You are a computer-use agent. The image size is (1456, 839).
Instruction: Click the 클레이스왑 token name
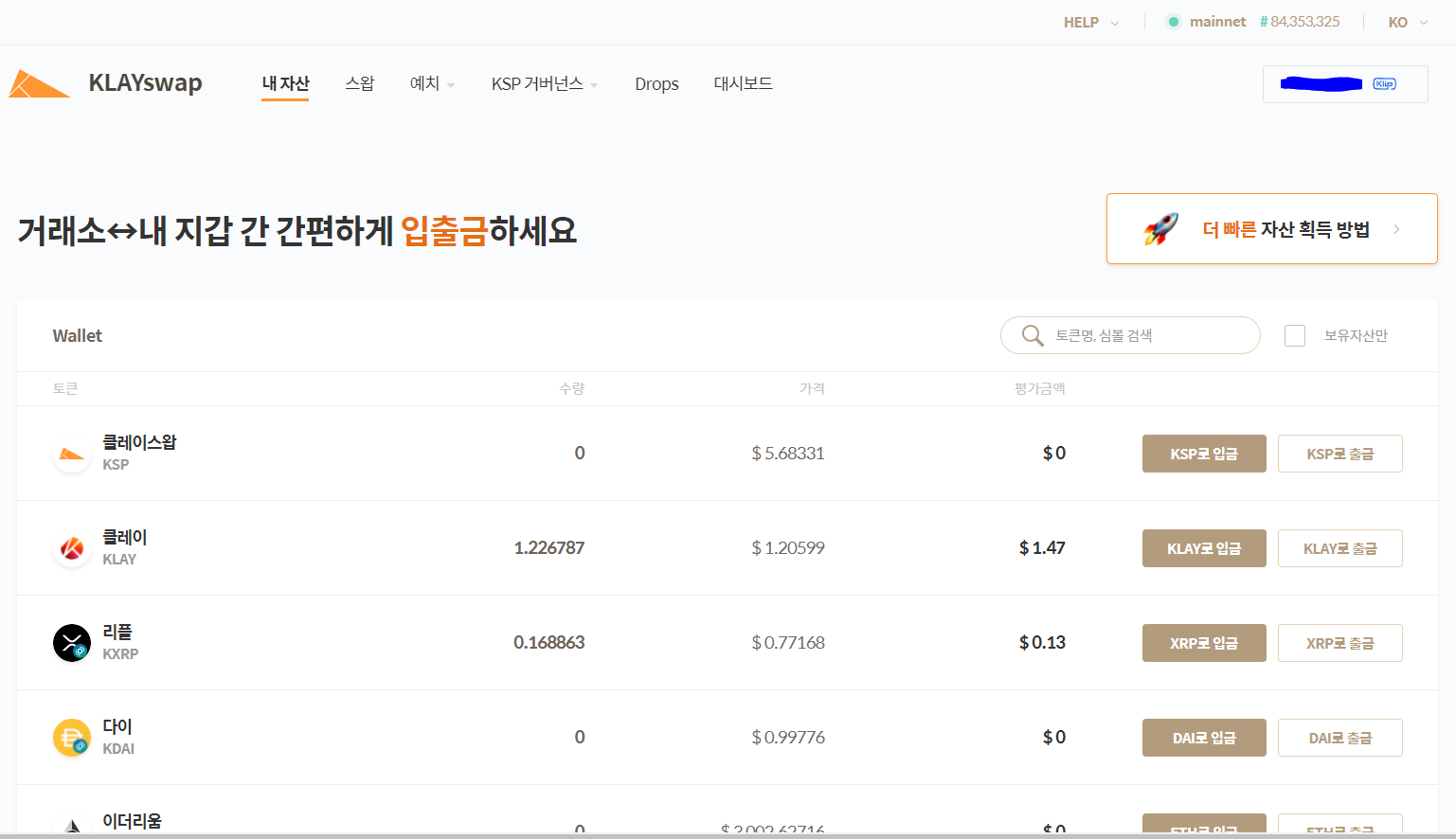click(x=139, y=442)
